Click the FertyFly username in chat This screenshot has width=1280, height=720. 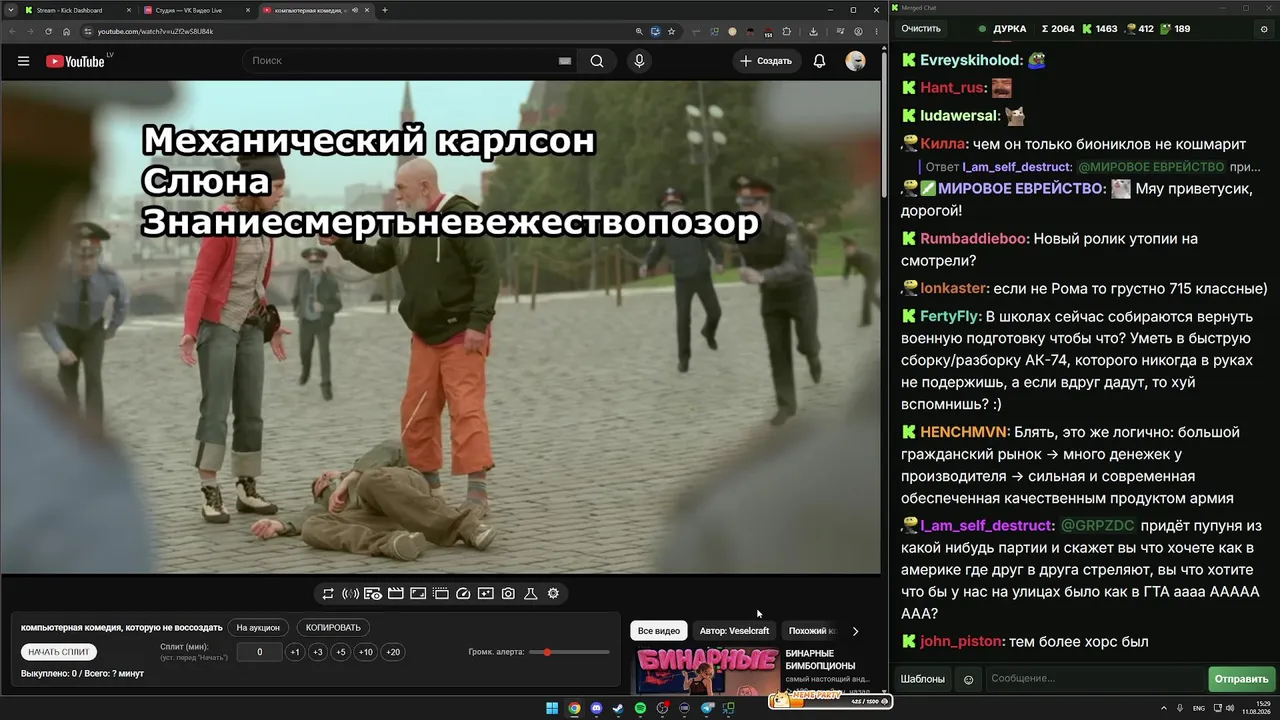(951, 317)
